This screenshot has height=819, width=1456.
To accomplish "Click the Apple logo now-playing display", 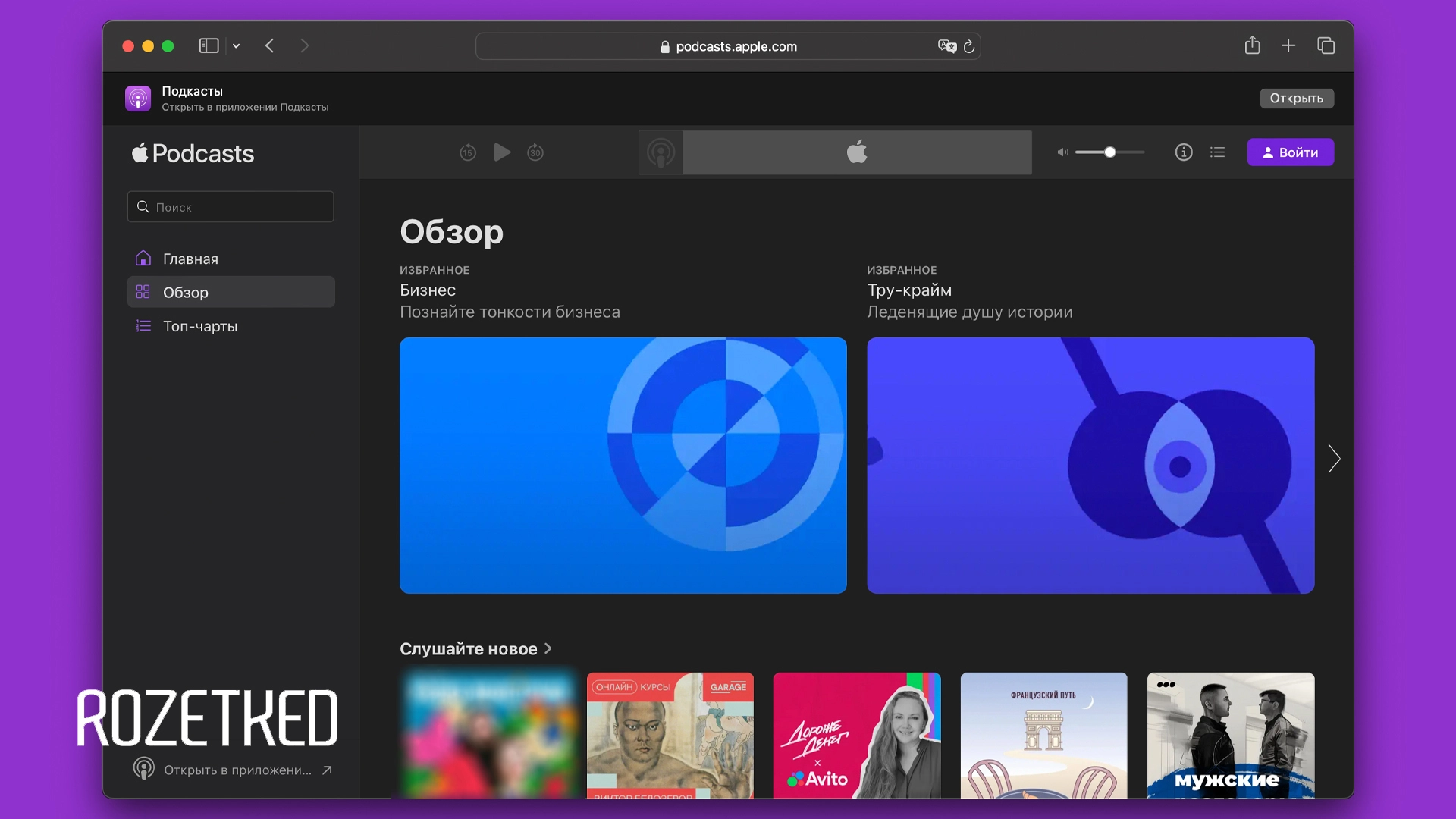I will pyautogui.click(x=857, y=152).
